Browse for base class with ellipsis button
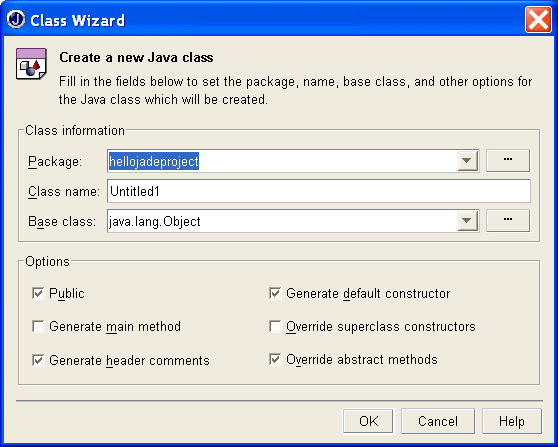The width and height of the screenshot is (558, 447). (x=508, y=221)
